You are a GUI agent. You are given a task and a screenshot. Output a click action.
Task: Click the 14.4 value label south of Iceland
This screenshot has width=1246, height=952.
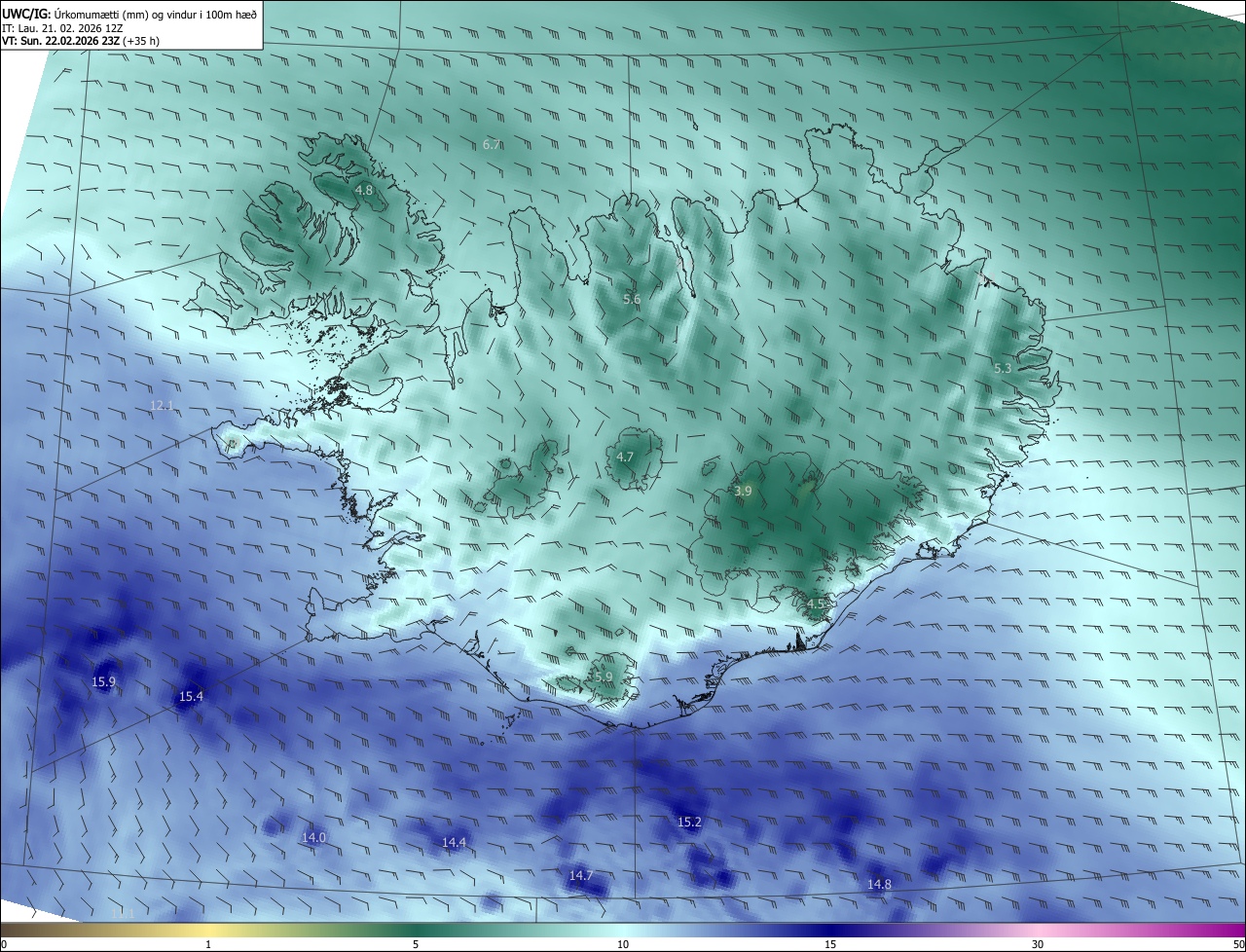(x=454, y=842)
